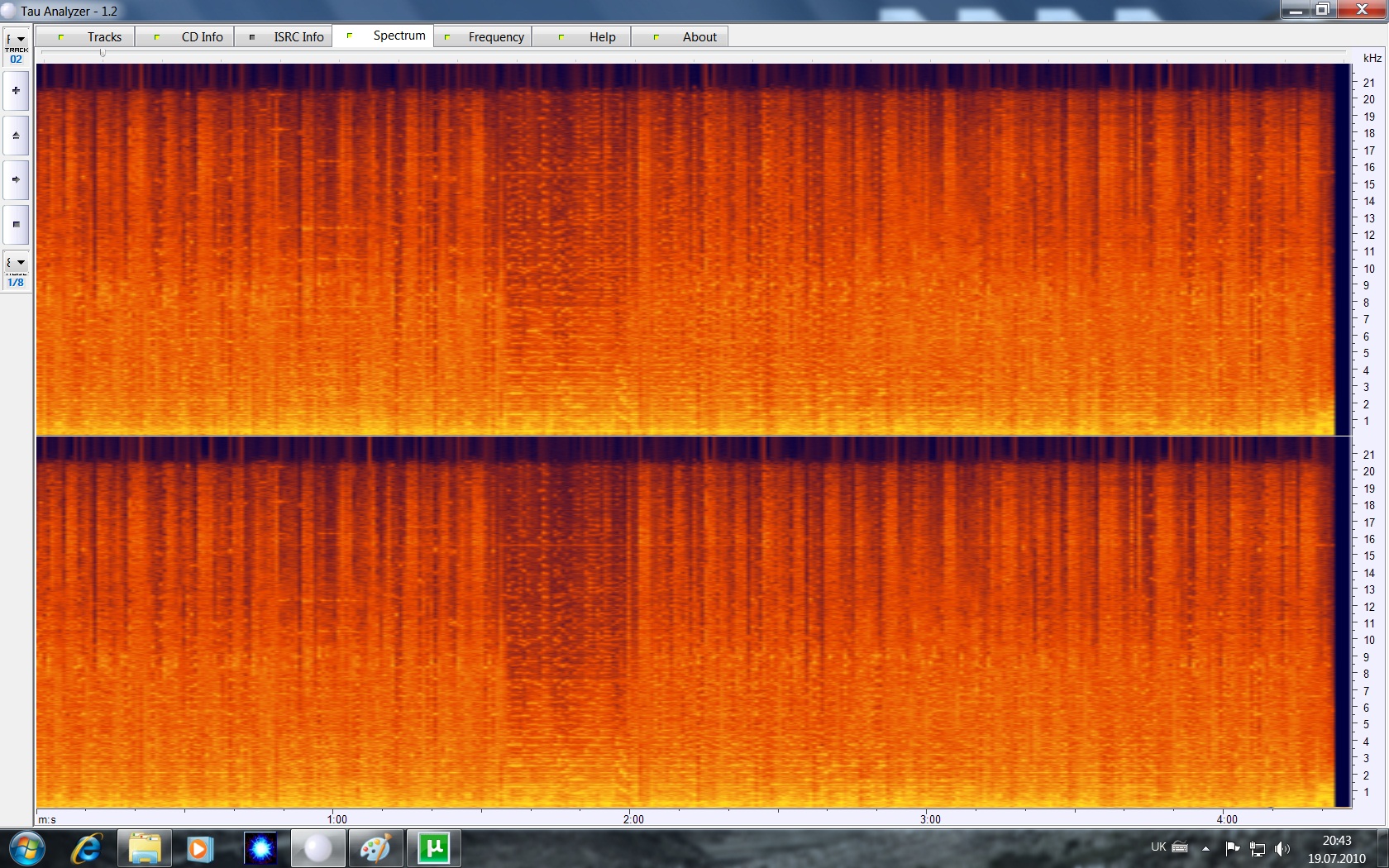
Task: Click the UK keyboard language indicator
Action: pyautogui.click(x=1158, y=847)
